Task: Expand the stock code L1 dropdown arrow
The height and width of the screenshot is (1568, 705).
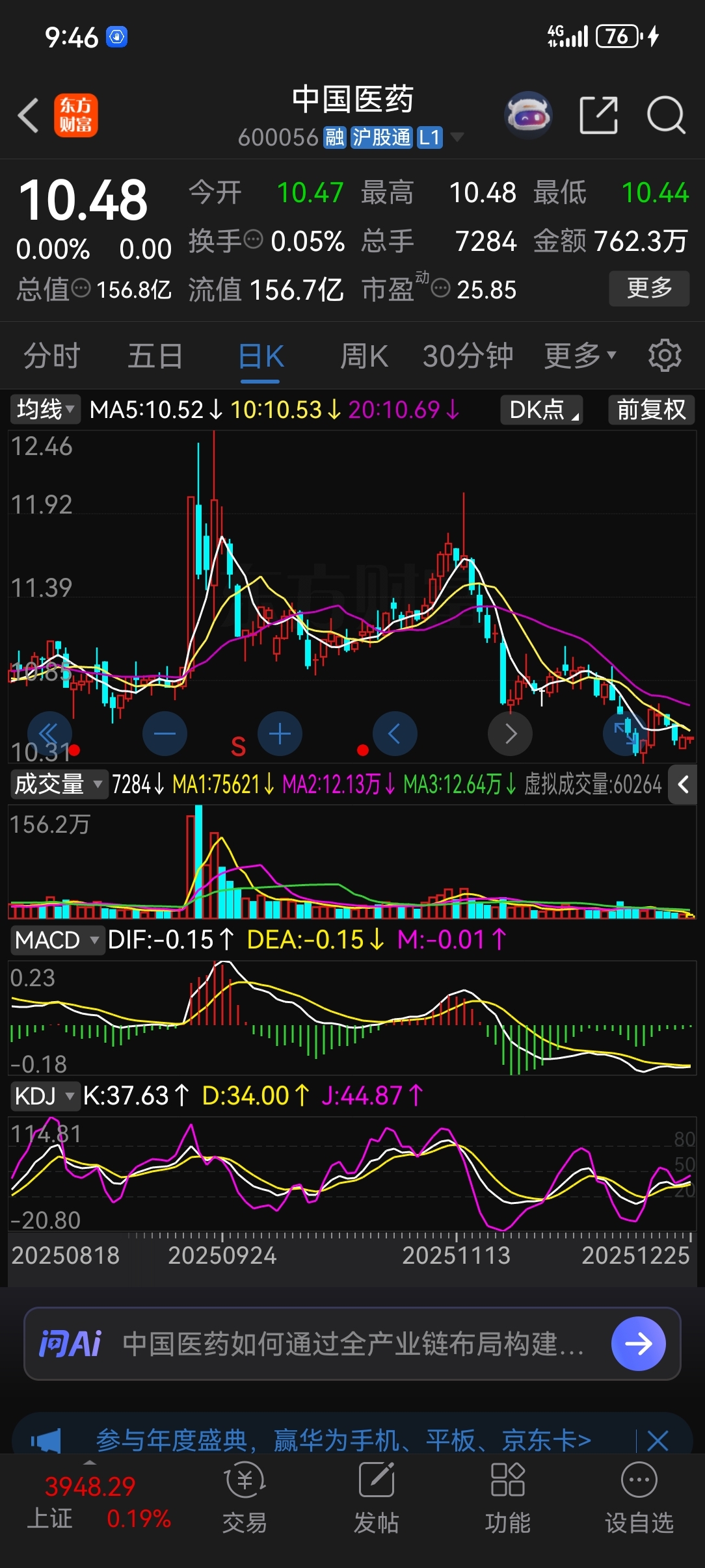Action: pos(457,137)
